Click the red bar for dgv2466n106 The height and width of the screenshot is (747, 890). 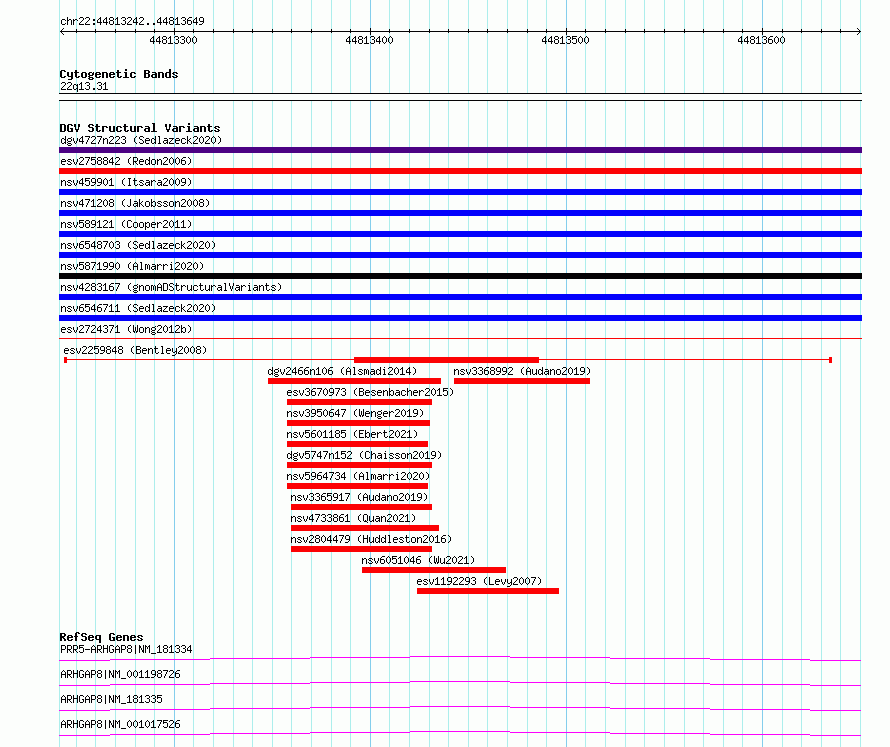(354, 381)
